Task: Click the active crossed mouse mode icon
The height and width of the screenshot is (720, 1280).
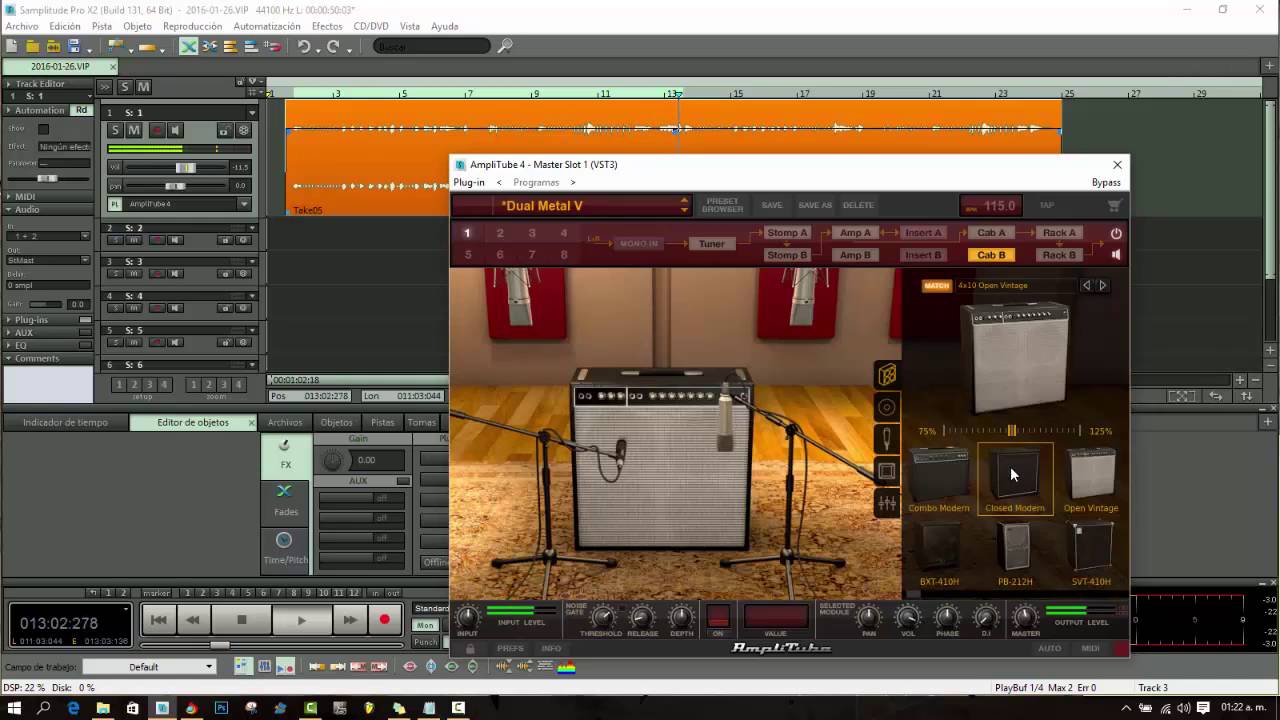Action: pos(188,46)
